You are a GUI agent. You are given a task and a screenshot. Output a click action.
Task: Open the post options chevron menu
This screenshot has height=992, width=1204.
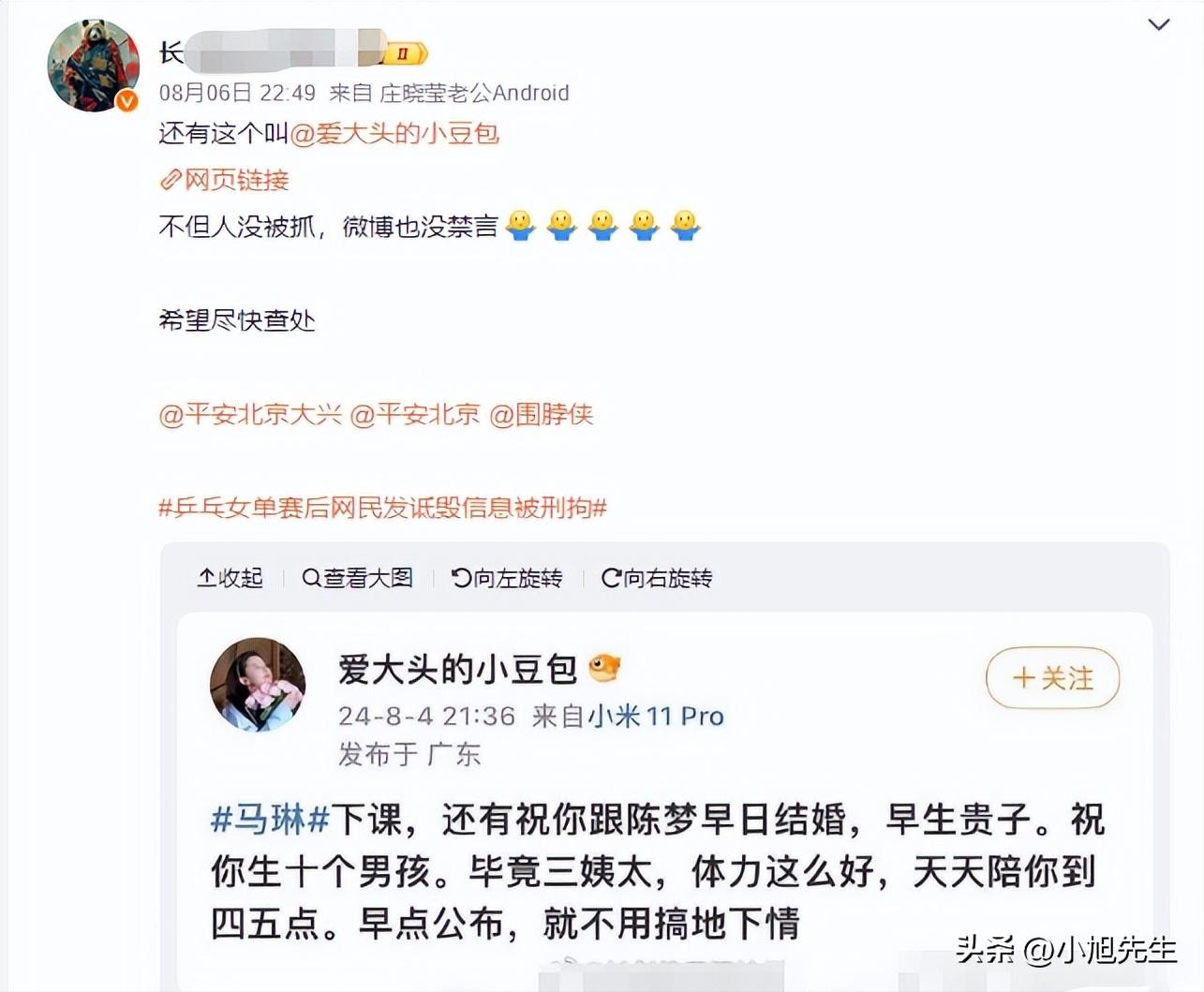(x=1159, y=25)
